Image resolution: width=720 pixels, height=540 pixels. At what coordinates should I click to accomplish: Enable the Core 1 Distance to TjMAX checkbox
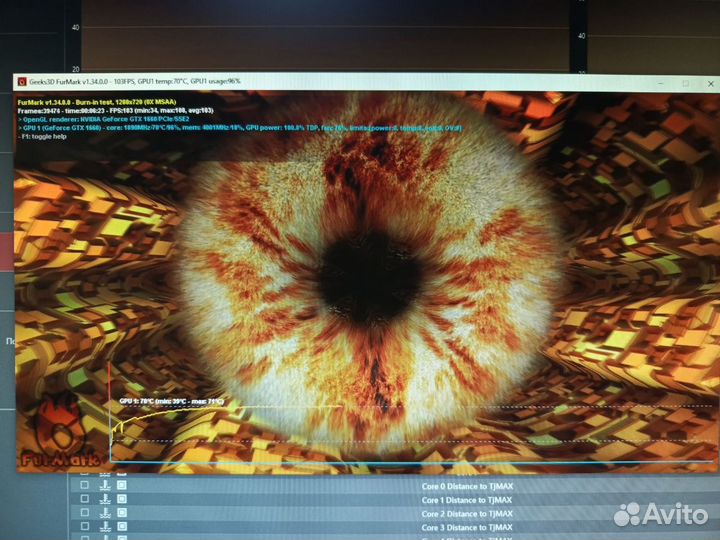point(84,499)
